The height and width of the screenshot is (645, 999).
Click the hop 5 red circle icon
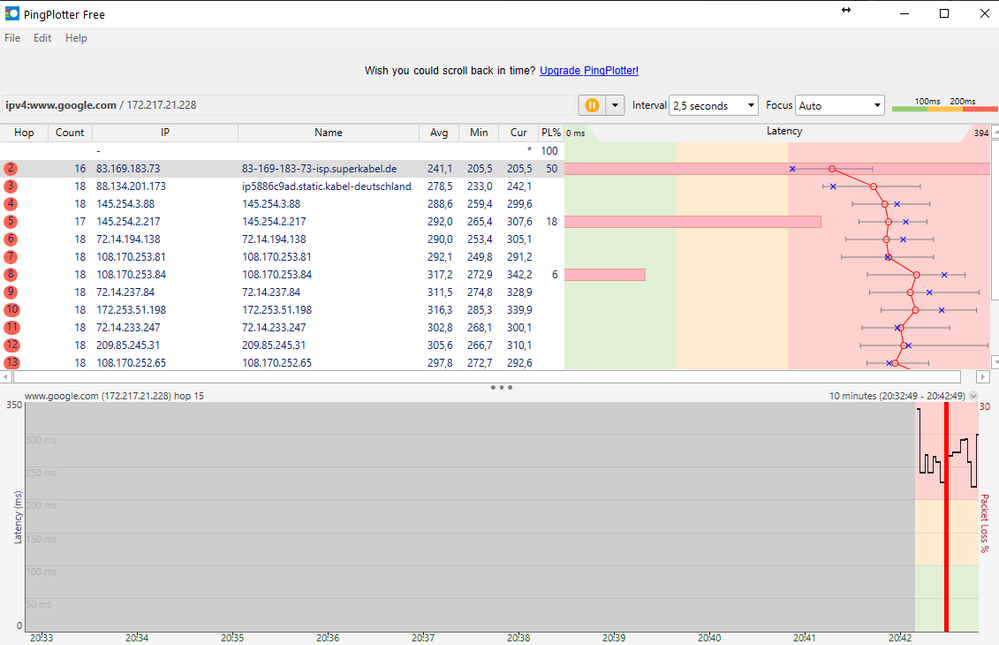(x=10, y=221)
